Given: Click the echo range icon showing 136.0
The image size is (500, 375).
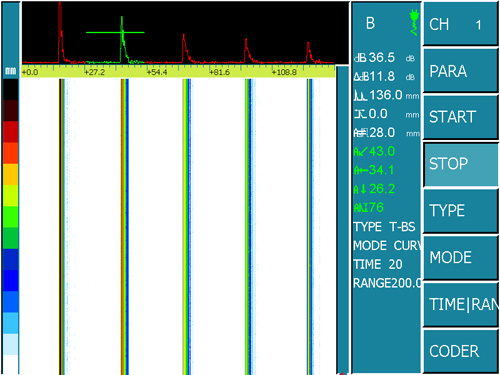Looking at the screenshot, I should coord(360,96).
